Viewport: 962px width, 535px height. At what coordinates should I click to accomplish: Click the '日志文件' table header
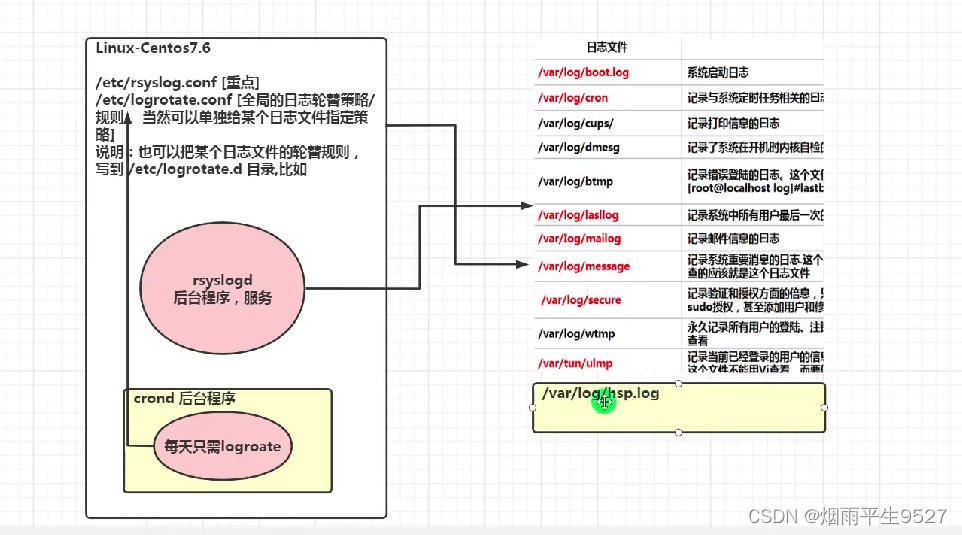tap(607, 47)
